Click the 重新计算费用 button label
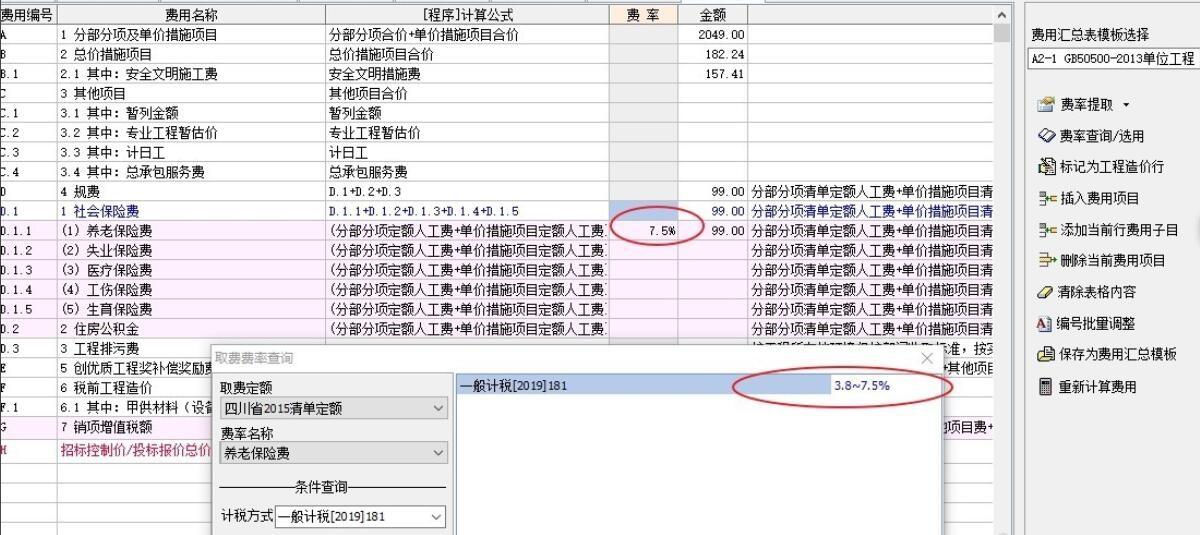 (x=1099, y=386)
